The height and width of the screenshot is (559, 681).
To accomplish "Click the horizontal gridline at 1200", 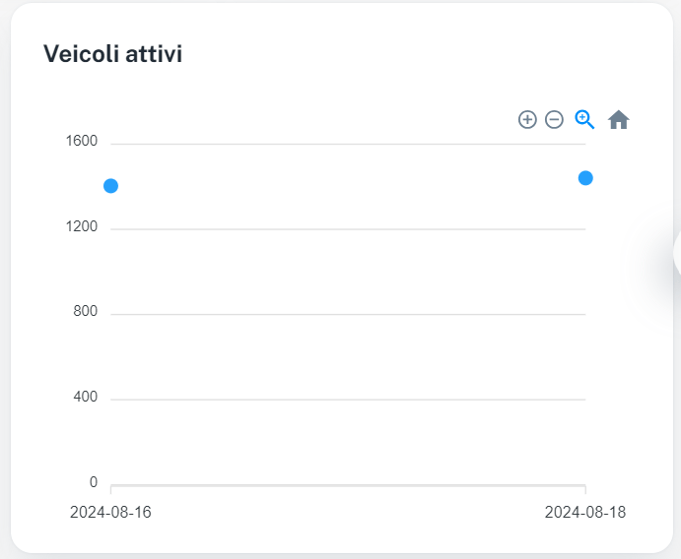I will (348, 229).
